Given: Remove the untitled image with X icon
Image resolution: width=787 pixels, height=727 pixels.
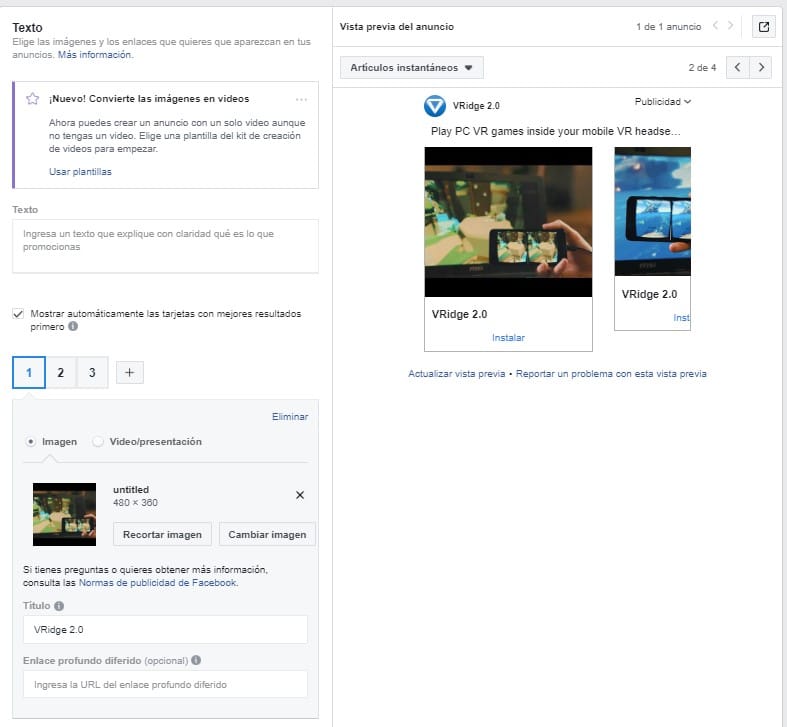Looking at the screenshot, I should pyautogui.click(x=300, y=495).
